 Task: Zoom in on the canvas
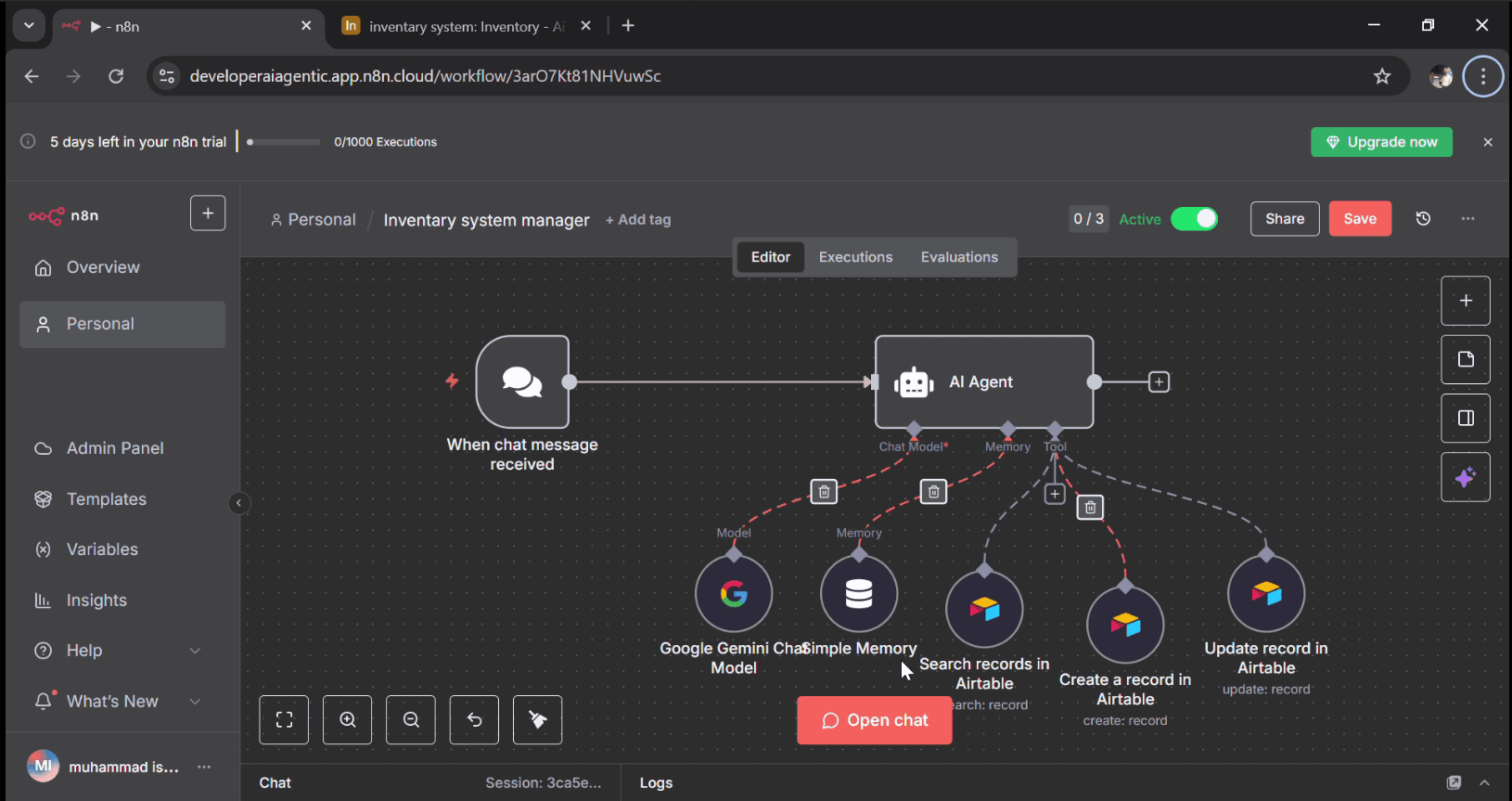[348, 719]
